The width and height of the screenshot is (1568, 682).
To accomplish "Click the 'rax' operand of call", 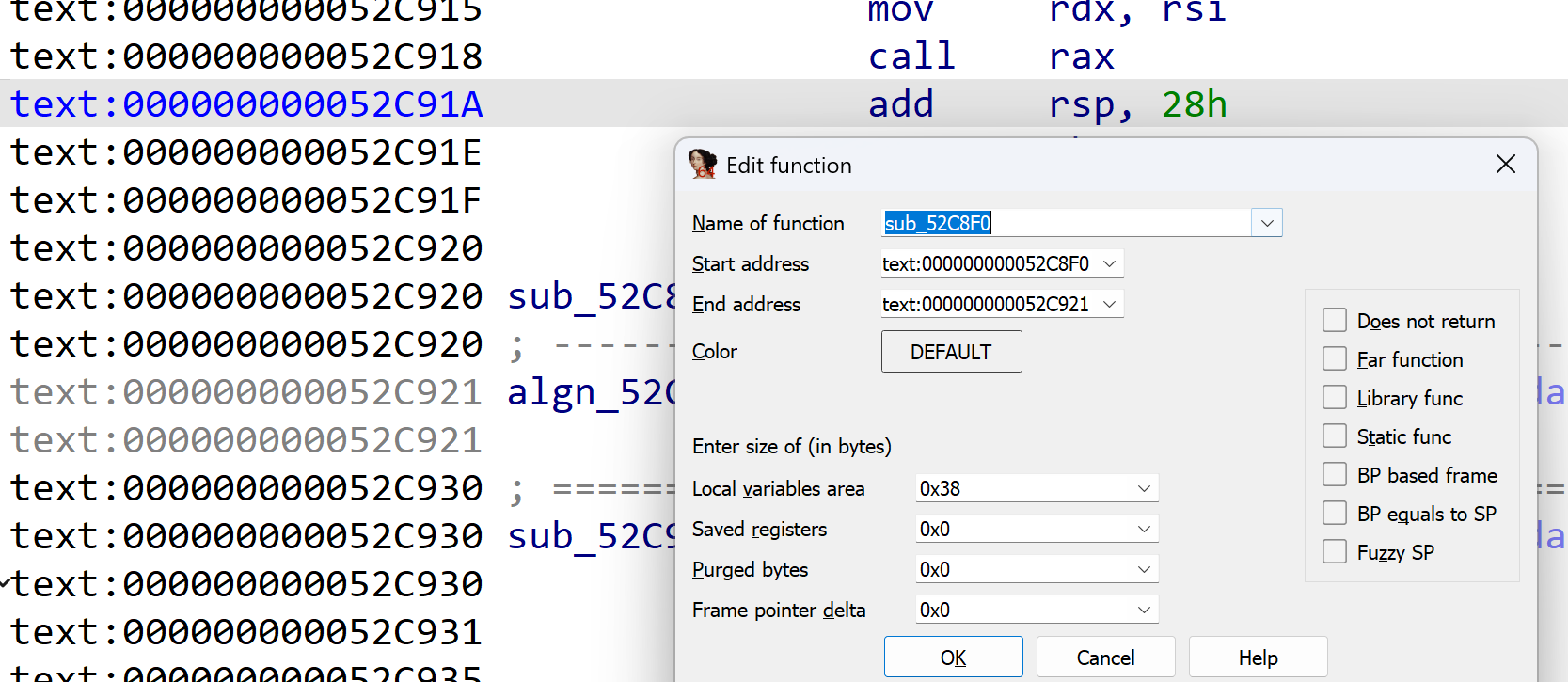I will [1082, 56].
